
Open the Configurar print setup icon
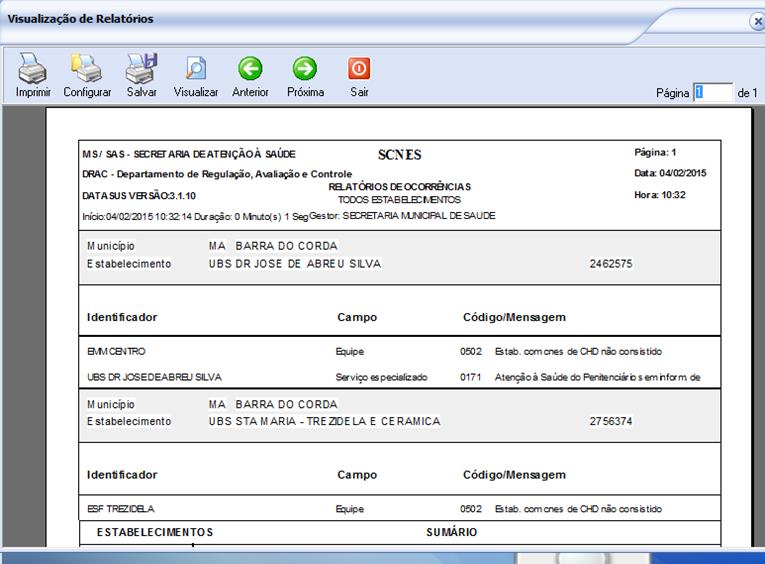coord(87,69)
